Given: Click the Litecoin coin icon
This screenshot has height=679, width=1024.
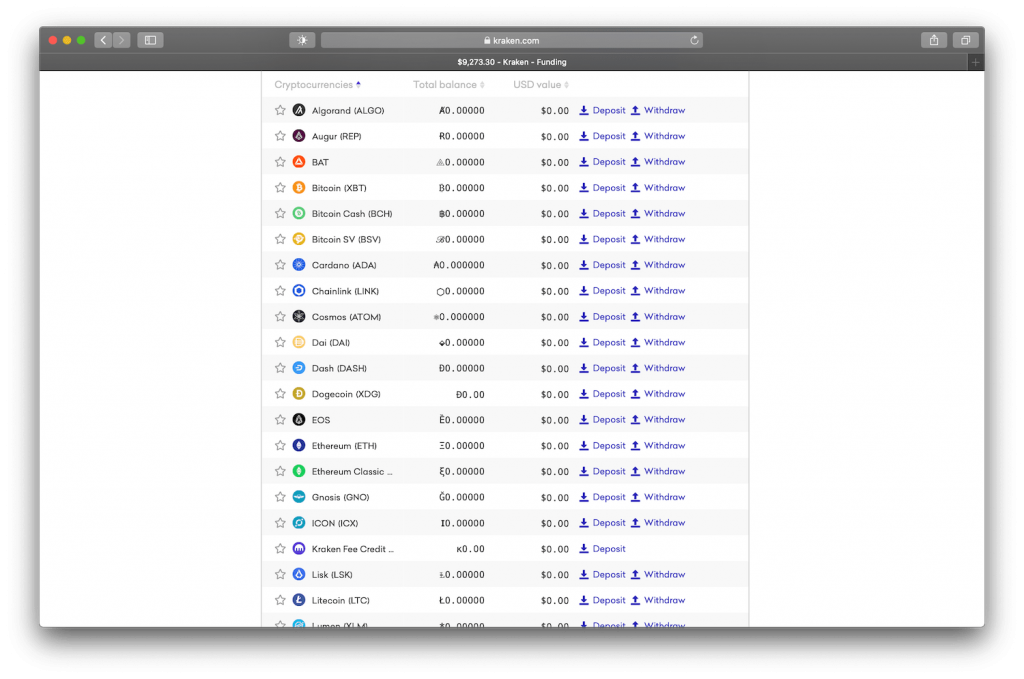Looking at the screenshot, I should (x=298, y=600).
